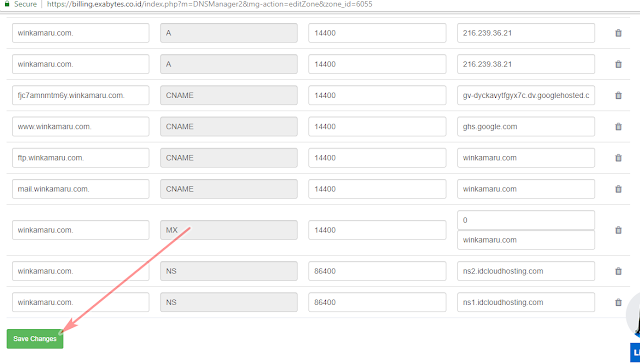Delete the ftp.winkamaru.com CNAME record
The width and height of the screenshot is (640, 363).
pos(618,158)
